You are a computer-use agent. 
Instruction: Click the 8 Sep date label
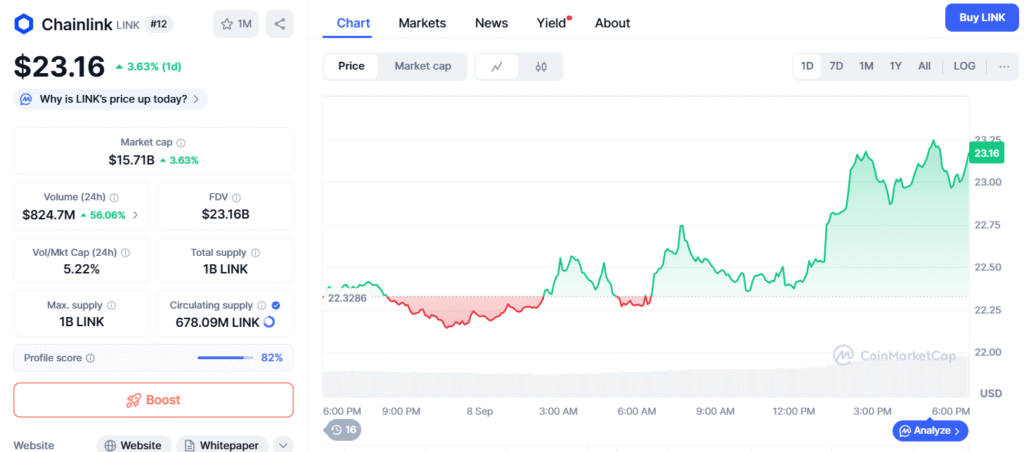tap(479, 412)
